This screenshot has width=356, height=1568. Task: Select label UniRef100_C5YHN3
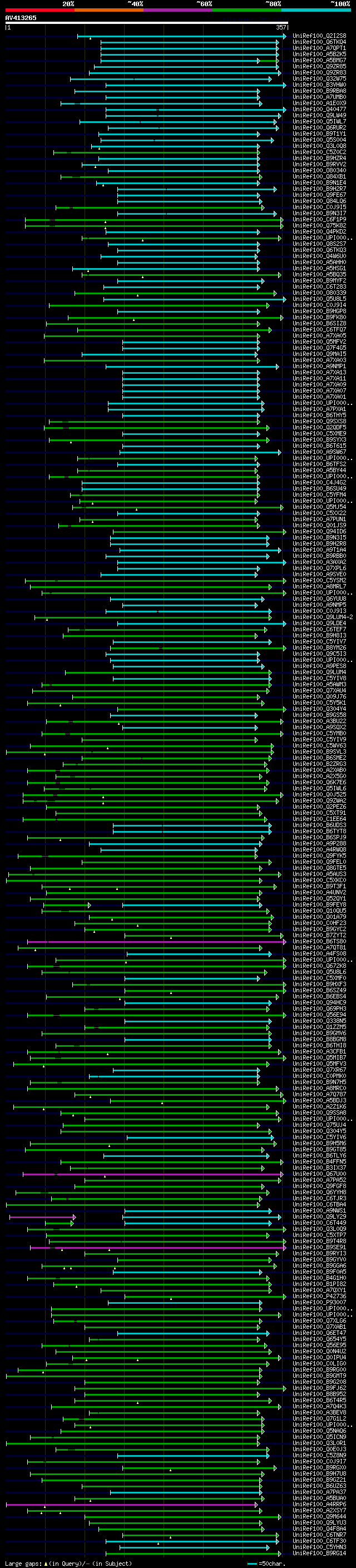pyautogui.click(x=319, y=1547)
